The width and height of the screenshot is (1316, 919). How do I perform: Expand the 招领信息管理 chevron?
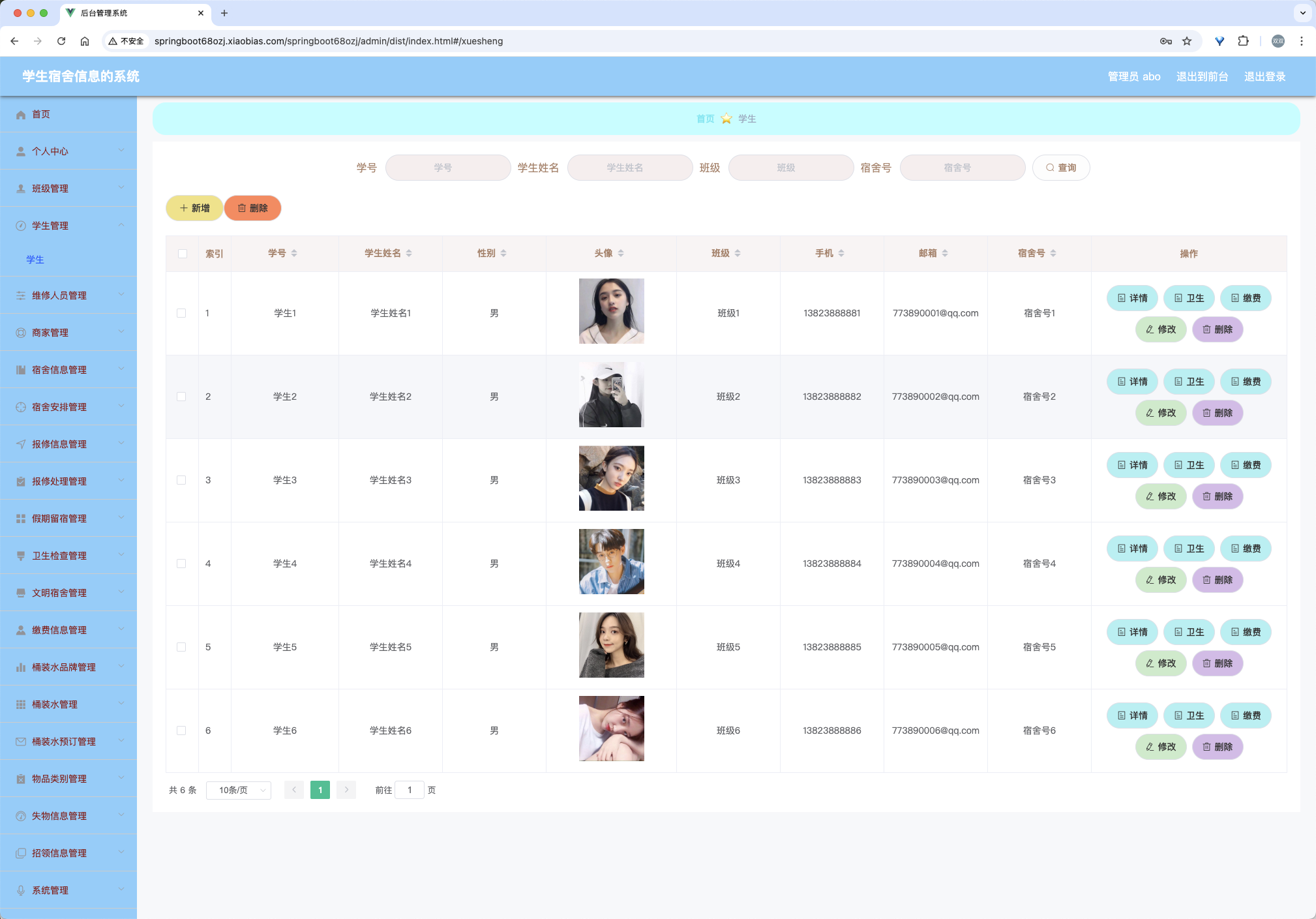coord(121,852)
